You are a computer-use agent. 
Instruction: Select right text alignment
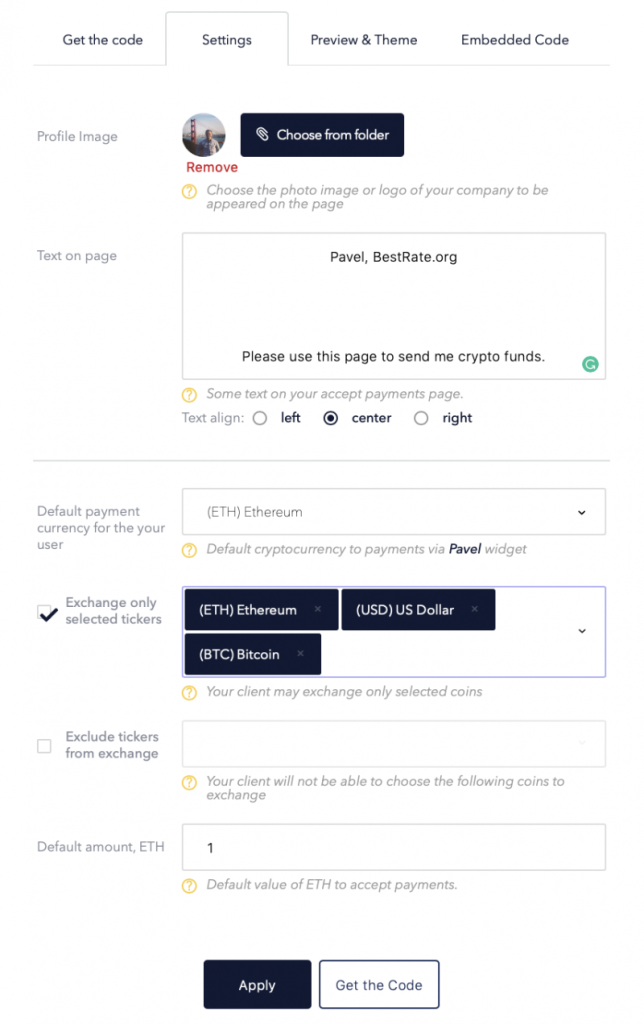[x=421, y=418]
